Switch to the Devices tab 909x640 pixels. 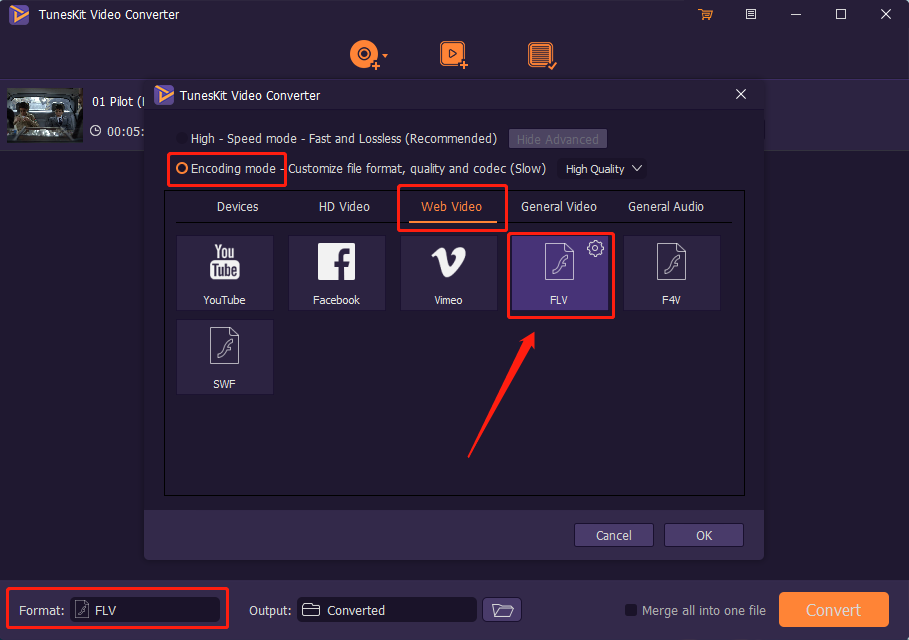pyautogui.click(x=238, y=206)
